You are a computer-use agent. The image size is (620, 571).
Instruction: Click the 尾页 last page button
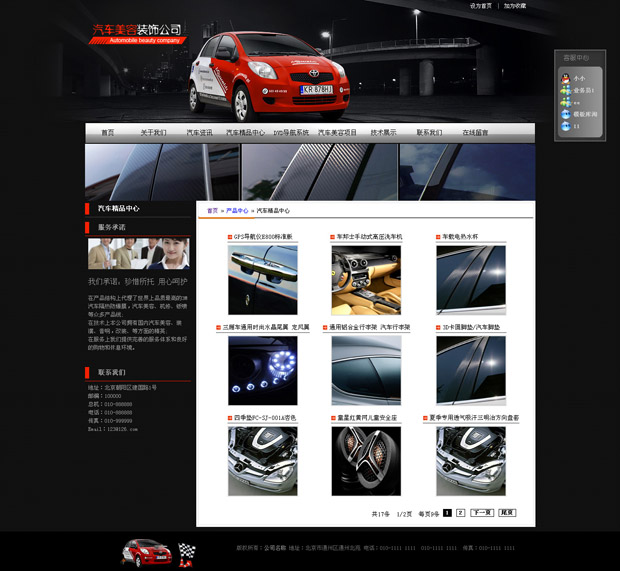[507, 513]
